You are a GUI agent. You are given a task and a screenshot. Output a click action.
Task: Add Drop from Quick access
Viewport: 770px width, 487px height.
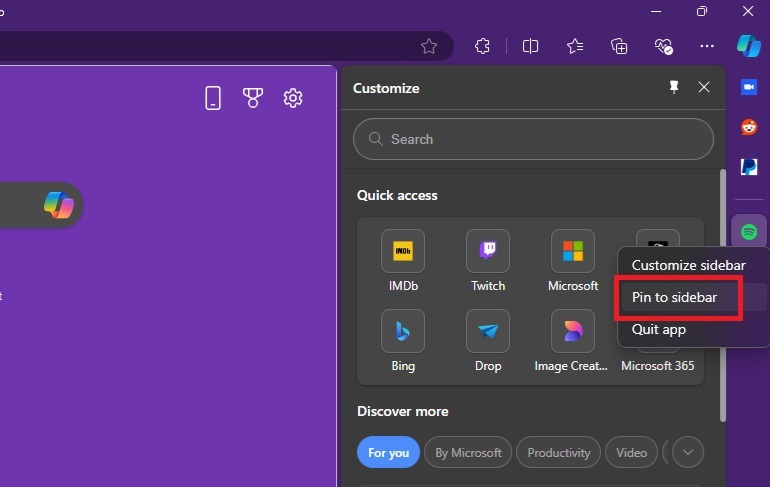[x=488, y=331]
